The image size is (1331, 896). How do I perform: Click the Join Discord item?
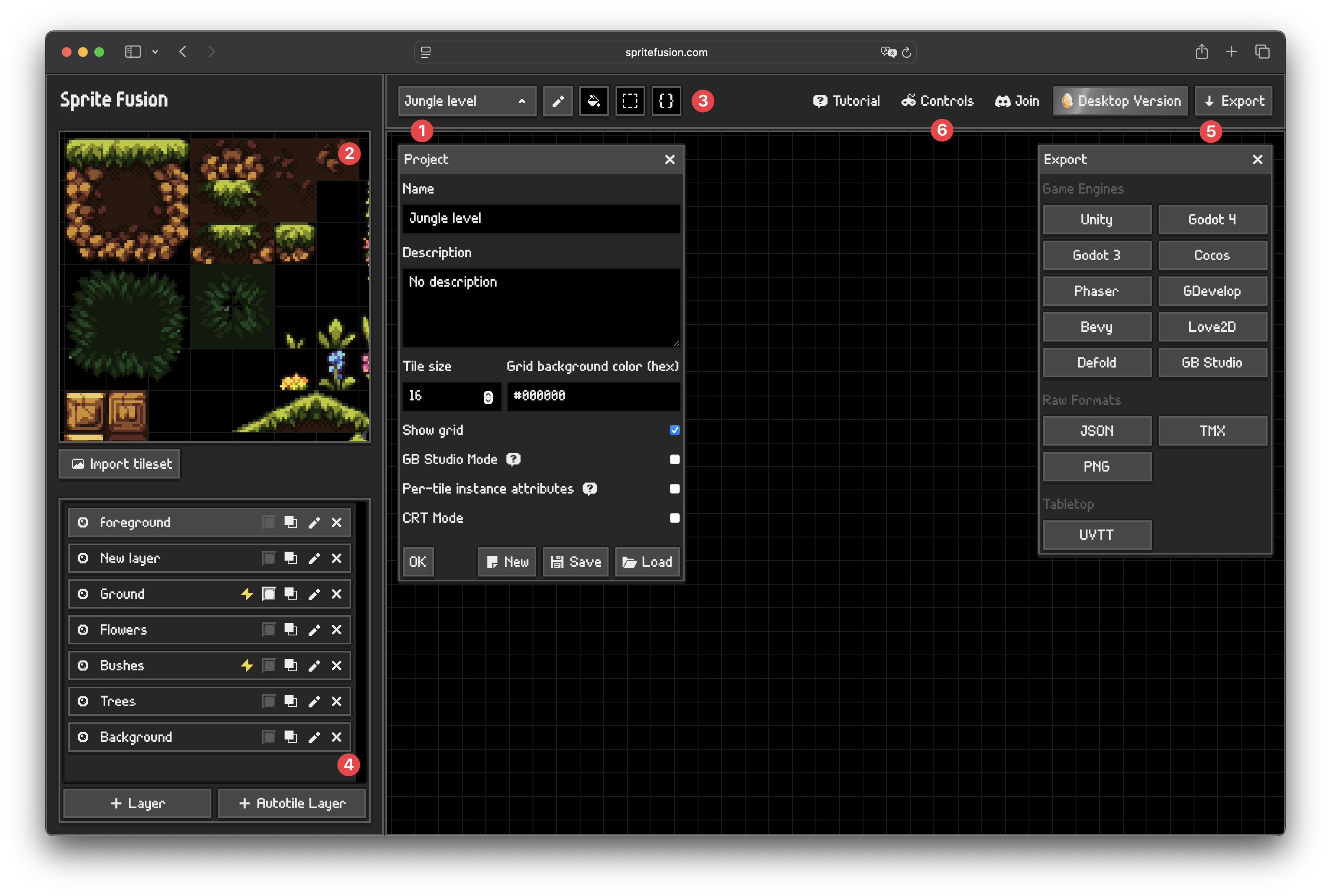coord(1017,101)
